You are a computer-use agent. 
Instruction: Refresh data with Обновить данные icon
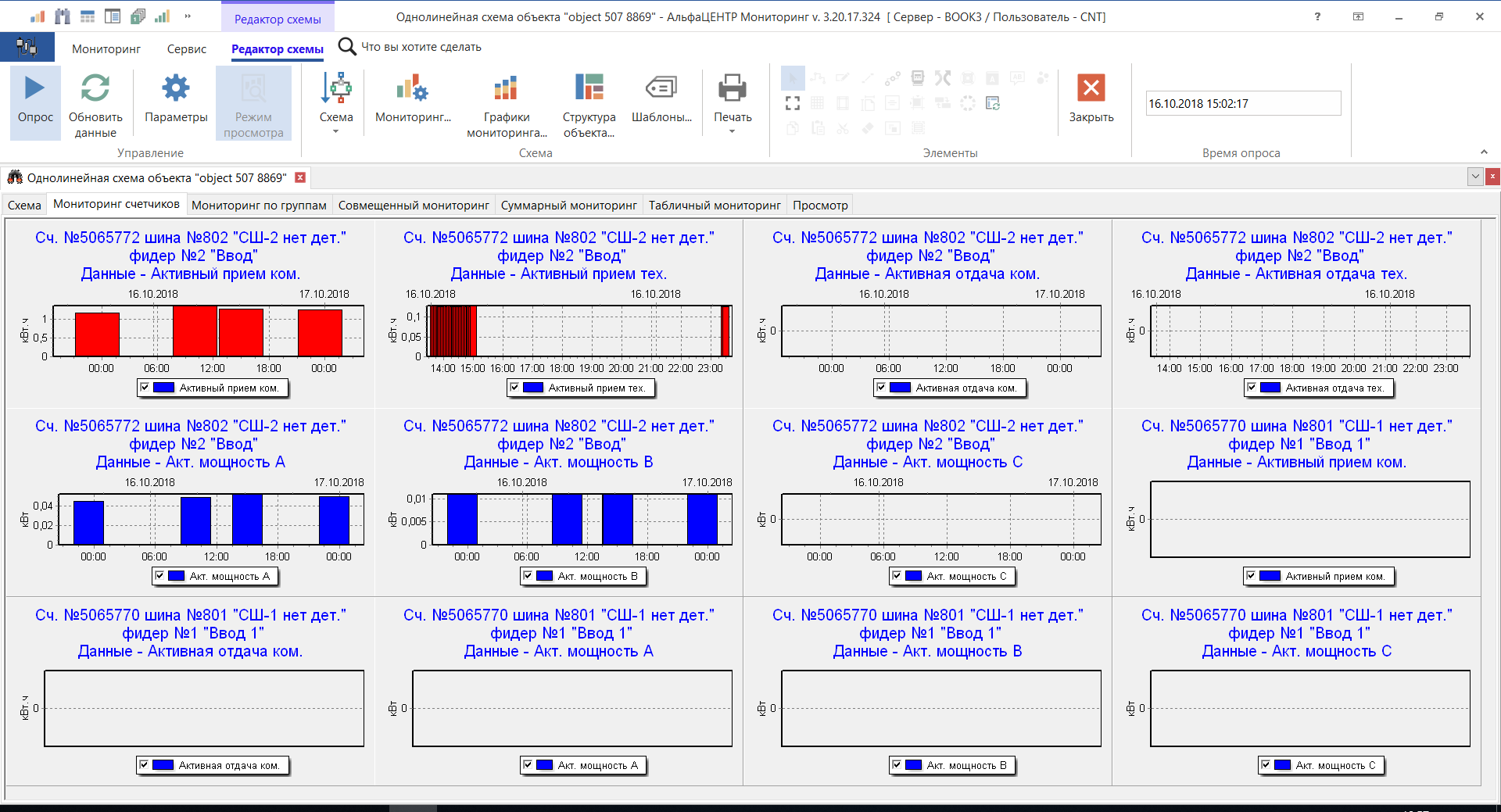tap(95, 88)
